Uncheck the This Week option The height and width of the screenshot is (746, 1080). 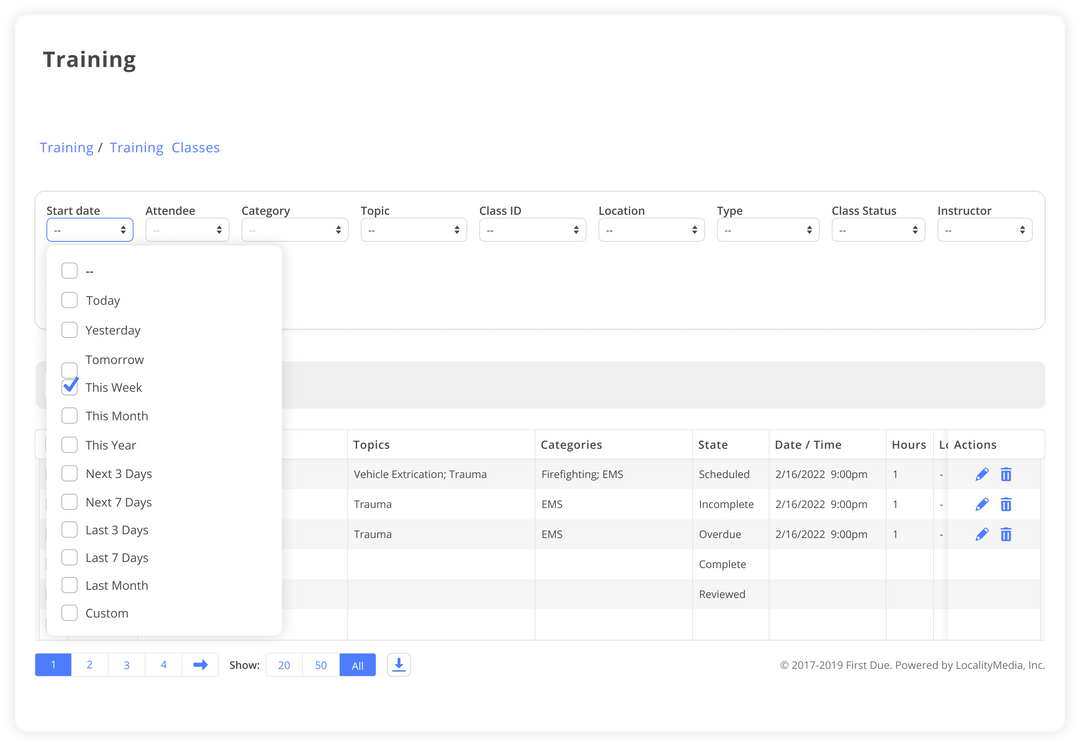(x=70, y=386)
